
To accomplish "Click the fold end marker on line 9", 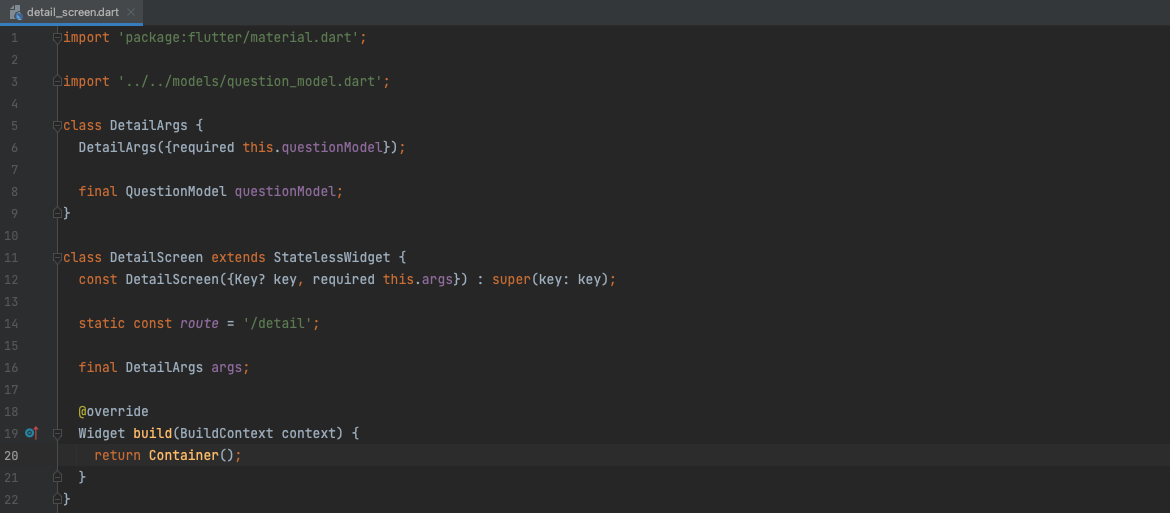I will [x=57, y=213].
